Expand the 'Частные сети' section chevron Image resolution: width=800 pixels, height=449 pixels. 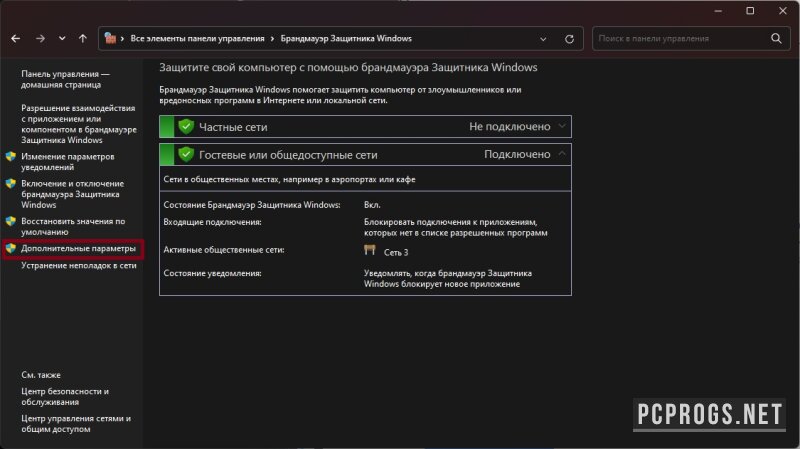pos(562,126)
